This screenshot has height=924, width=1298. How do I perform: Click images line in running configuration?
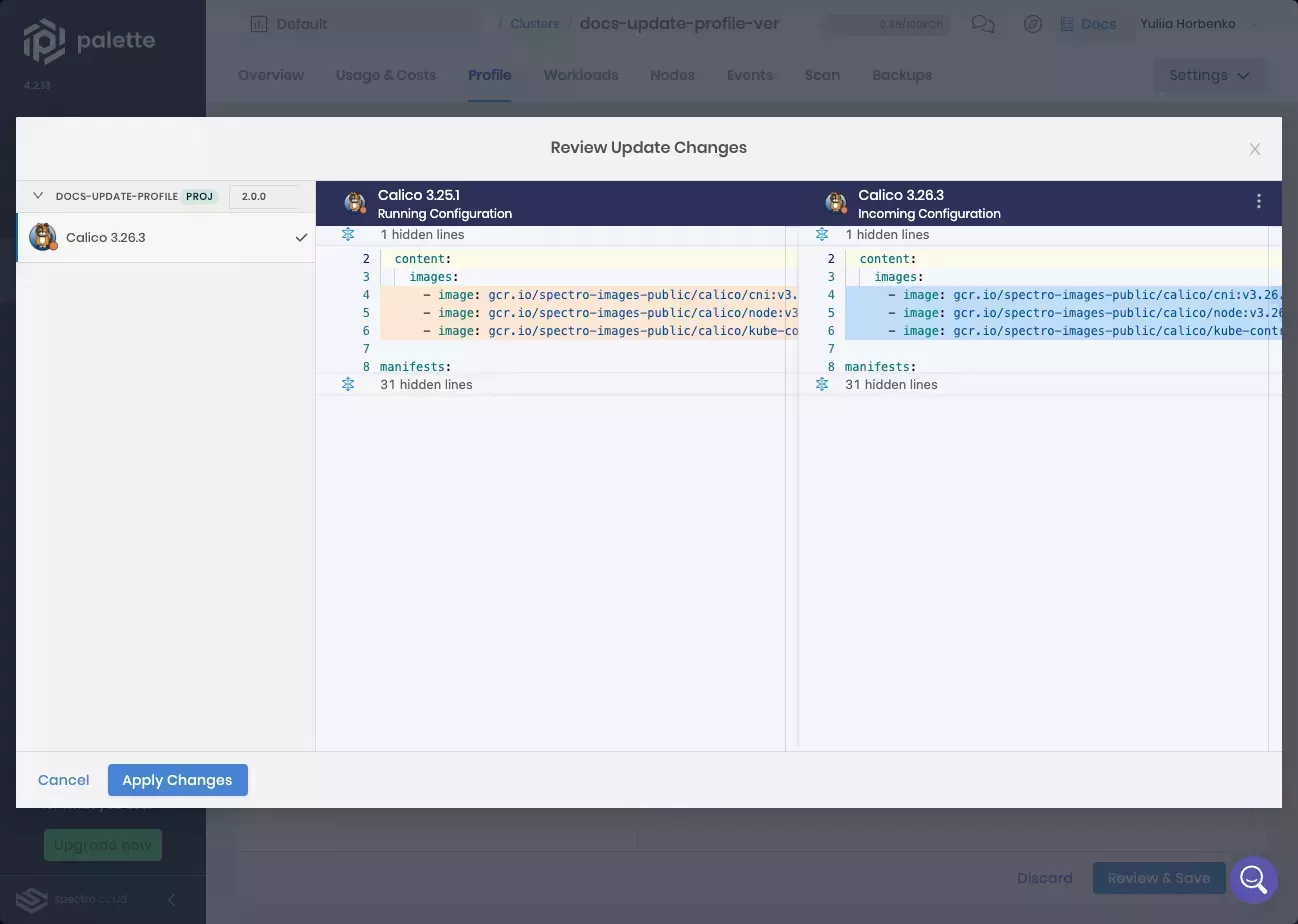tap(434, 277)
